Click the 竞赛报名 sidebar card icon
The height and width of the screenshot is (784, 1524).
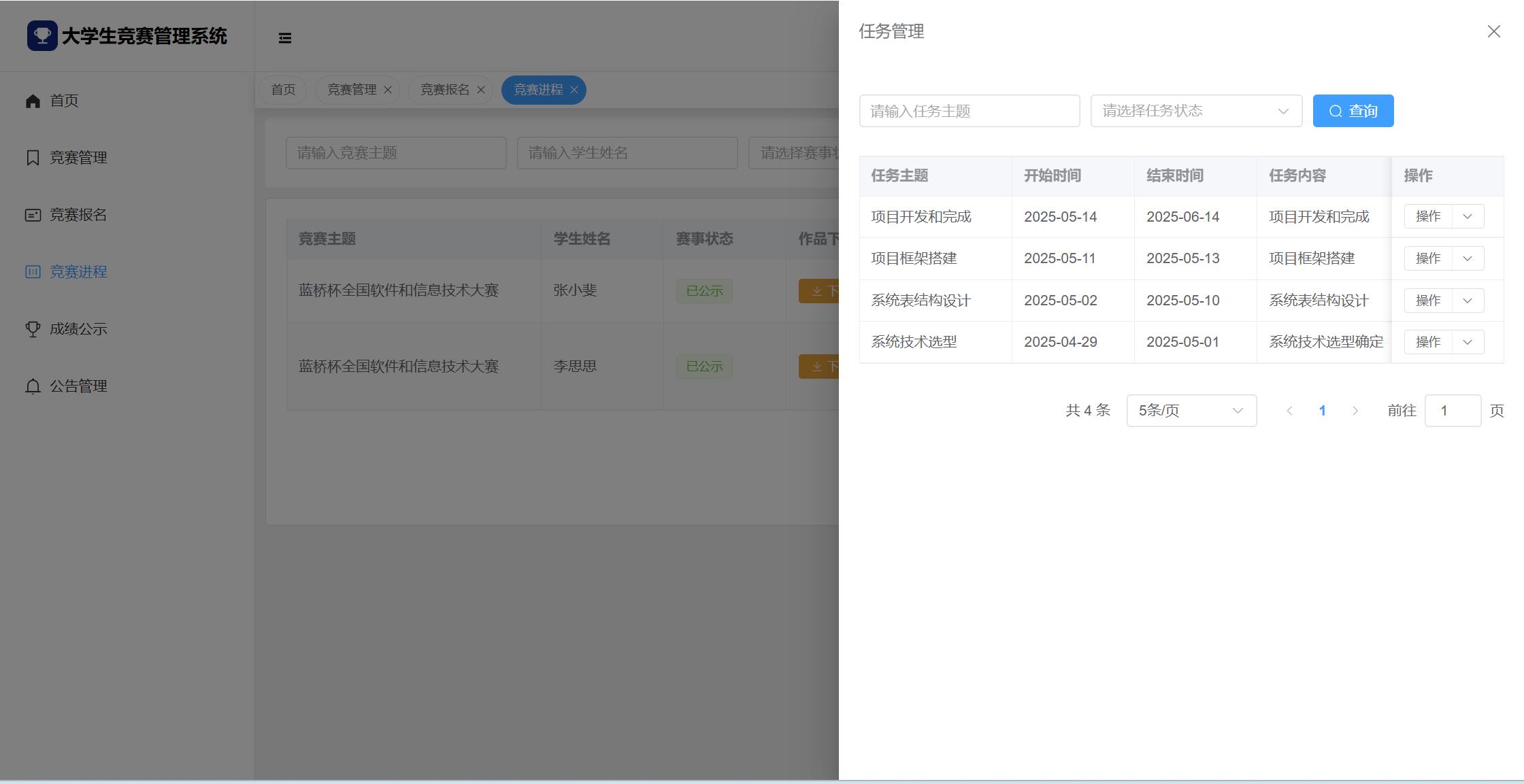33,215
